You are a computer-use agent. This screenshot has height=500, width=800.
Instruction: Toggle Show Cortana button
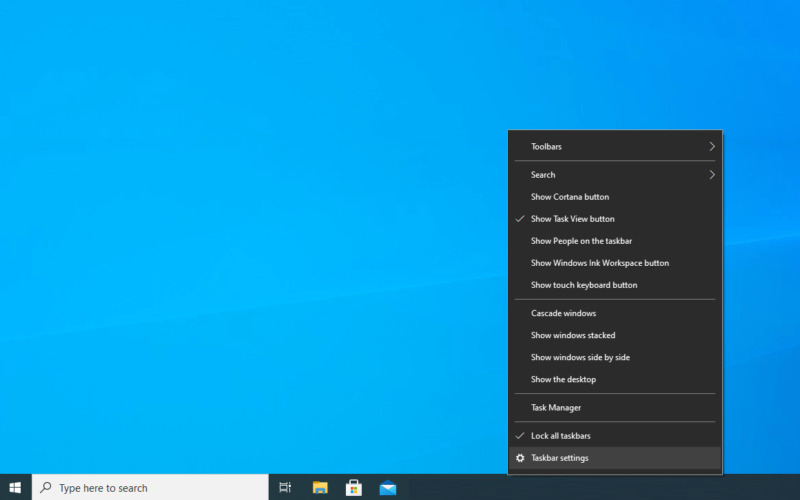[615, 197]
